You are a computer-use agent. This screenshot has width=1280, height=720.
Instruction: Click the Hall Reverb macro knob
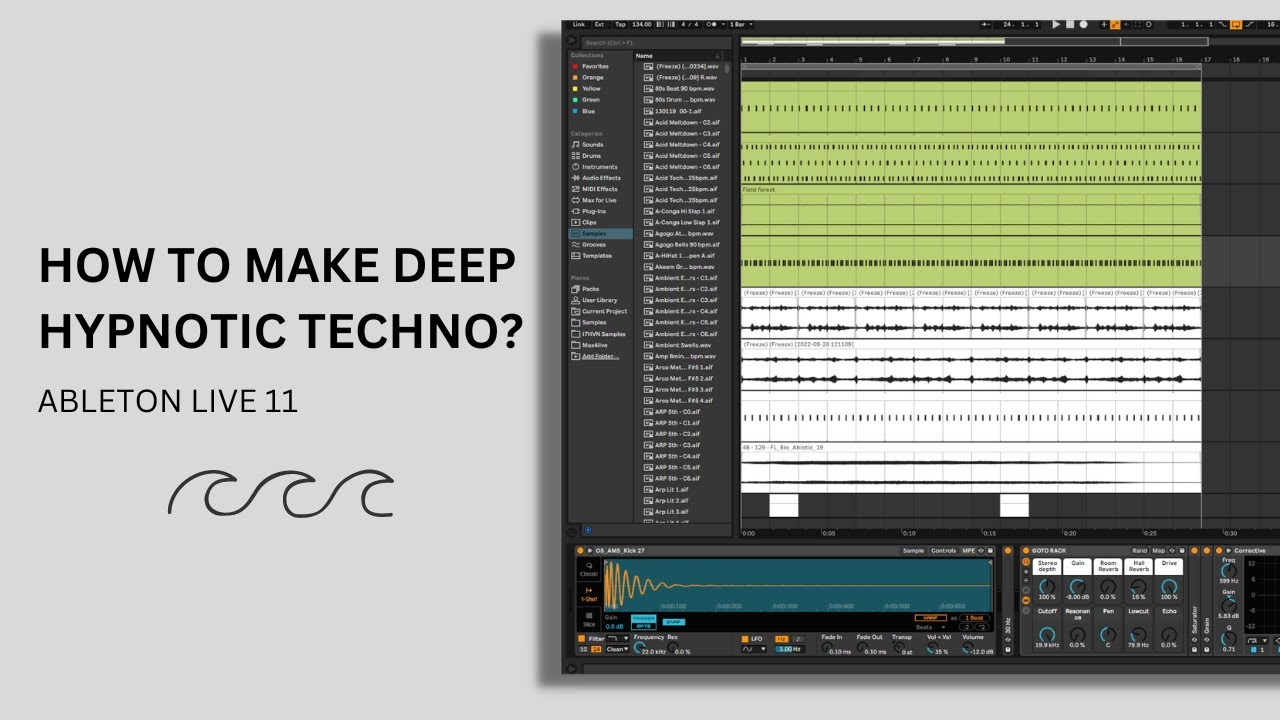pos(1139,586)
